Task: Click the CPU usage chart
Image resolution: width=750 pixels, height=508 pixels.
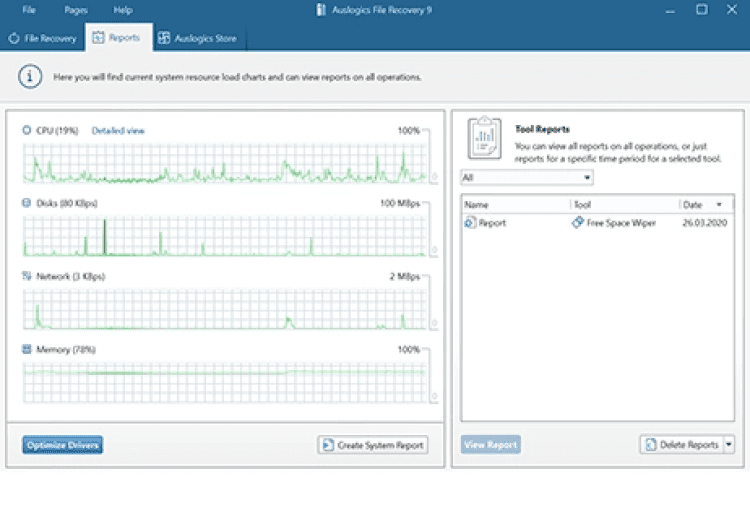Action: coord(224,163)
